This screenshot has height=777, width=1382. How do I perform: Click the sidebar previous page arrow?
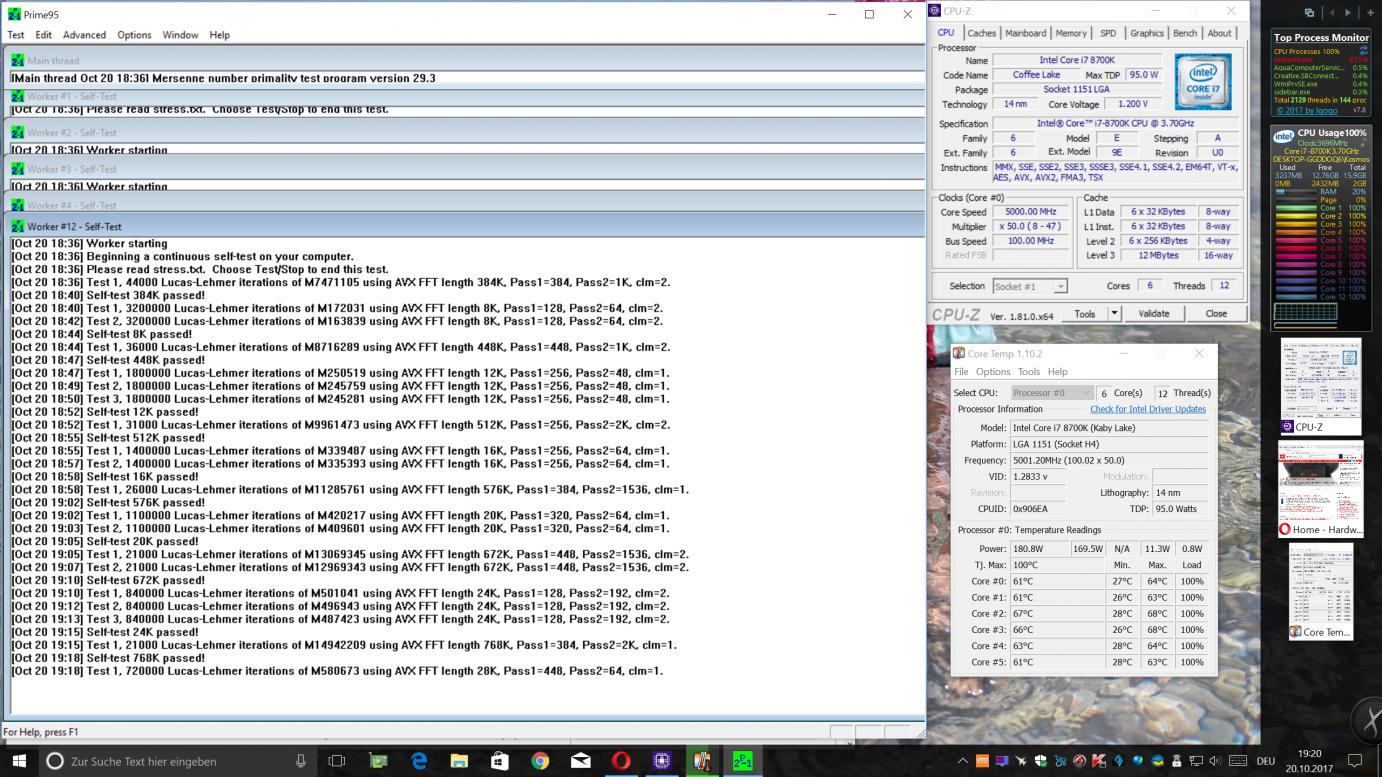point(1330,12)
